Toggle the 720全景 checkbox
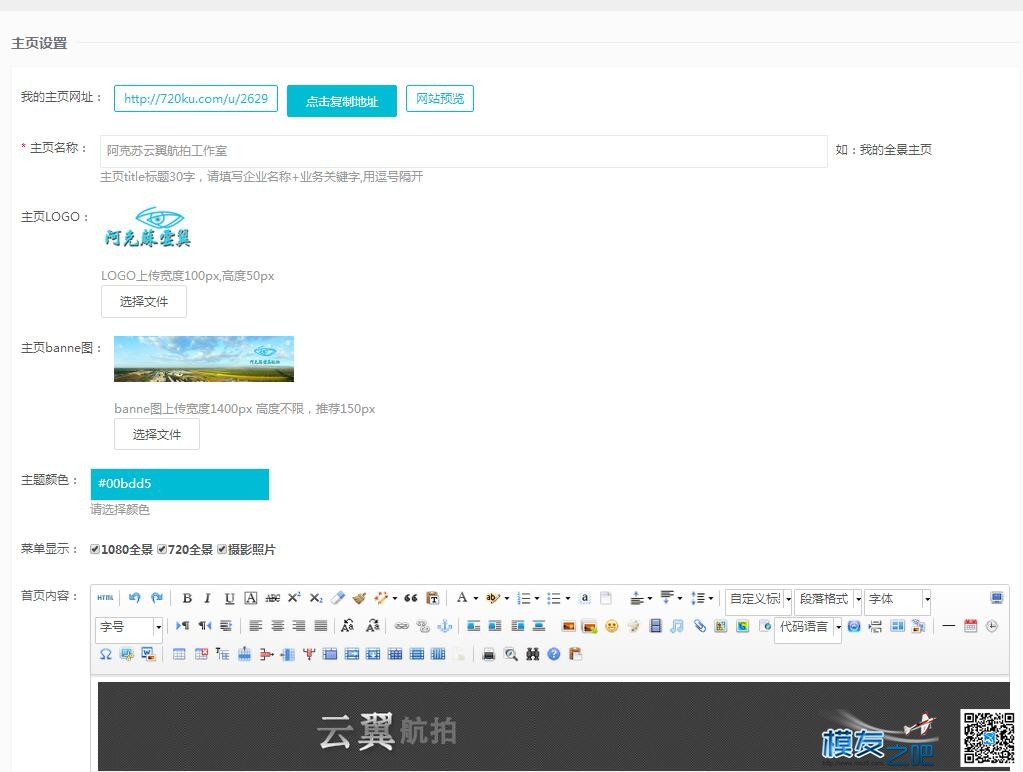Image resolution: width=1023 pixels, height=772 pixels. pyautogui.click(x=162, y=549)
